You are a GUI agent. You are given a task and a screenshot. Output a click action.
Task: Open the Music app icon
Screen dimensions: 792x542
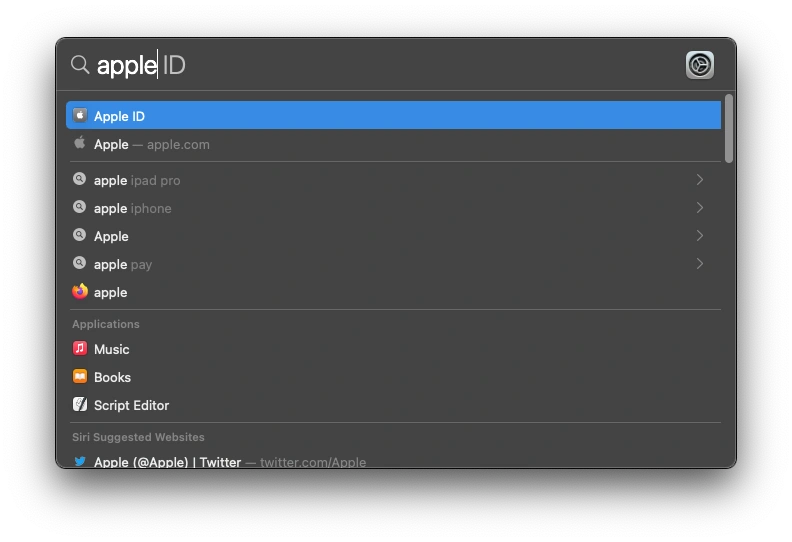tap(80, 349)
